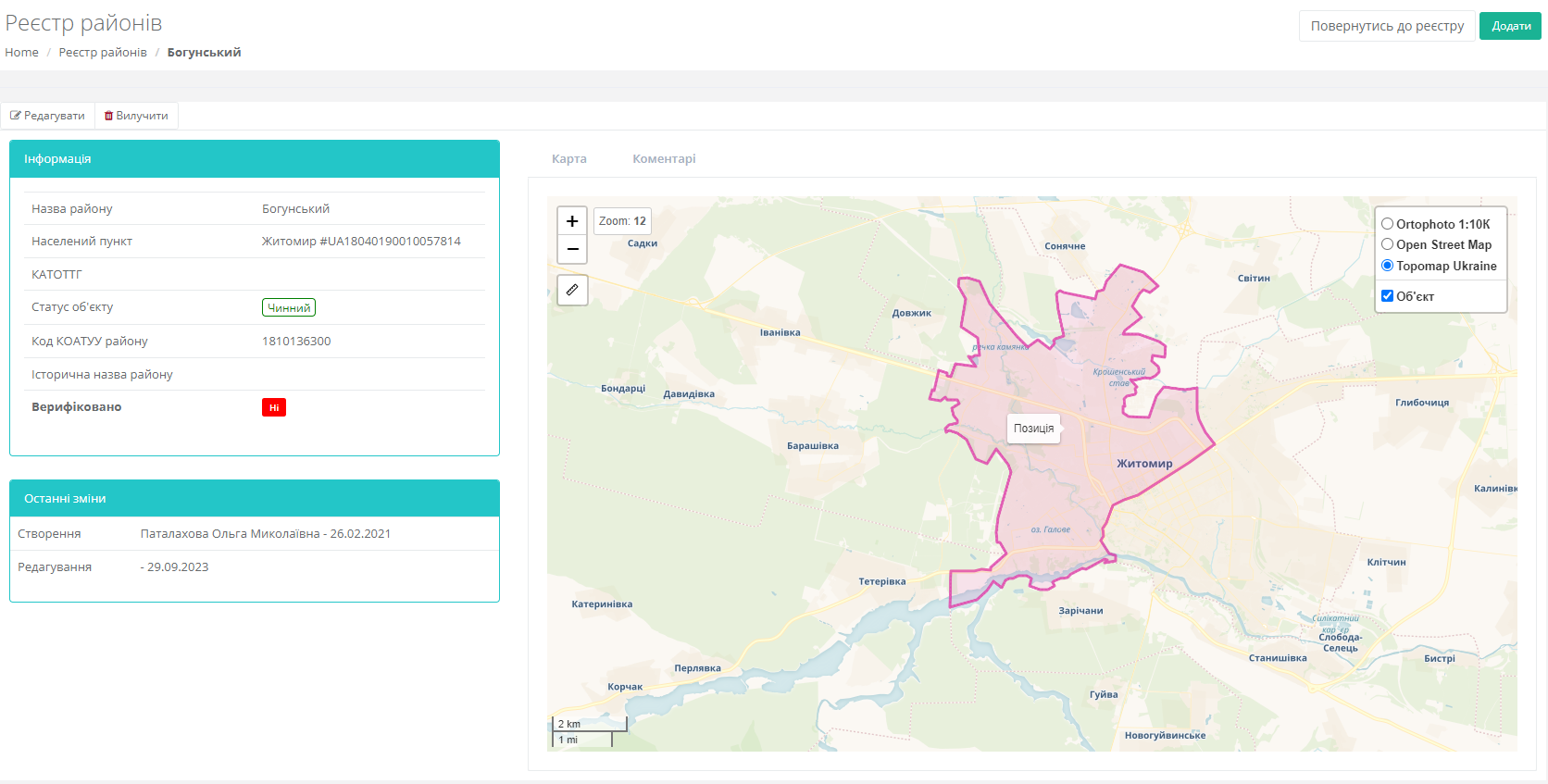1548x784 pixels.
Task: Click the Інформація panel header
Action: (x=255, y=159)
